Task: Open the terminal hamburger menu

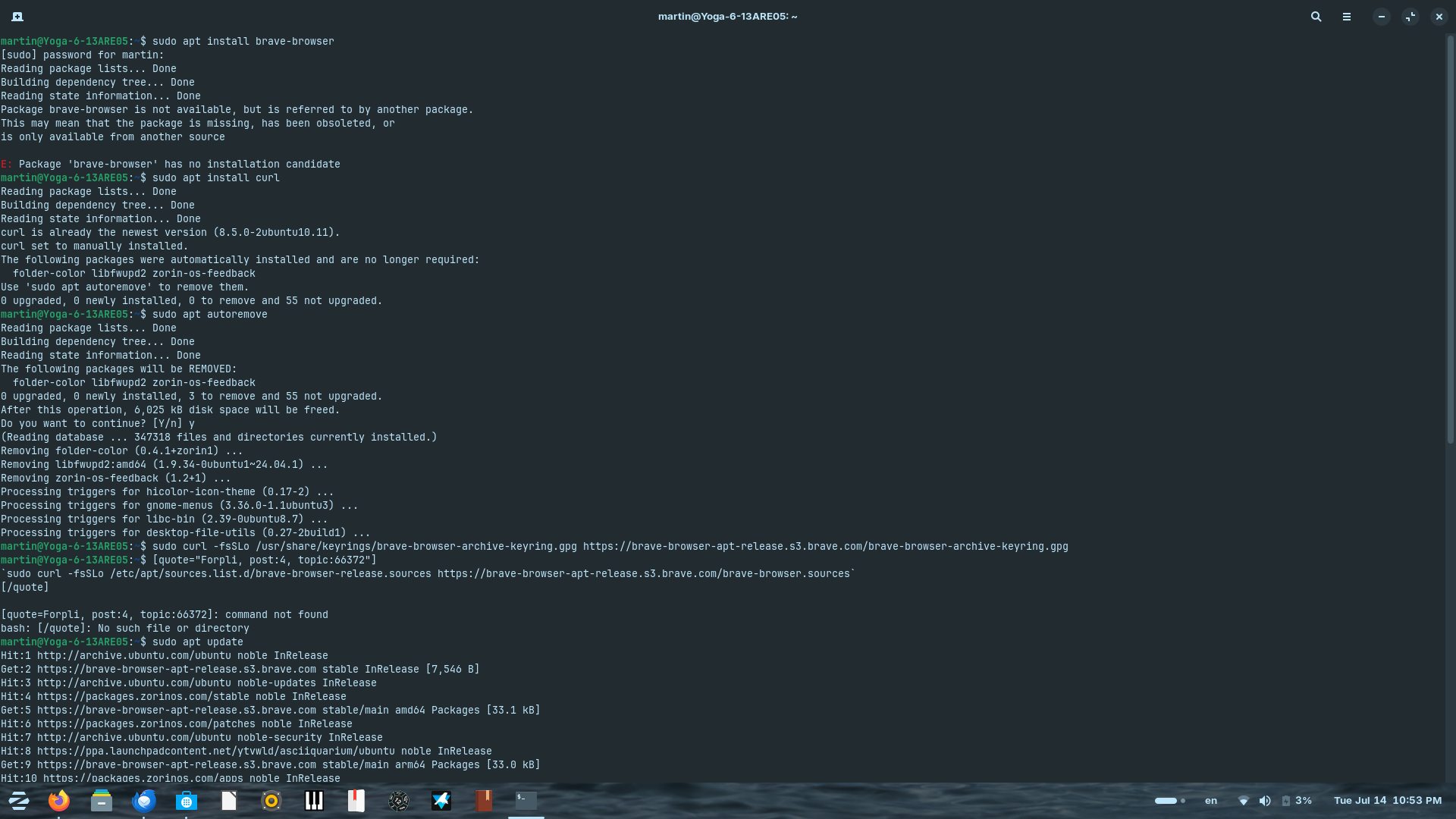Action: coord(1347,16)
